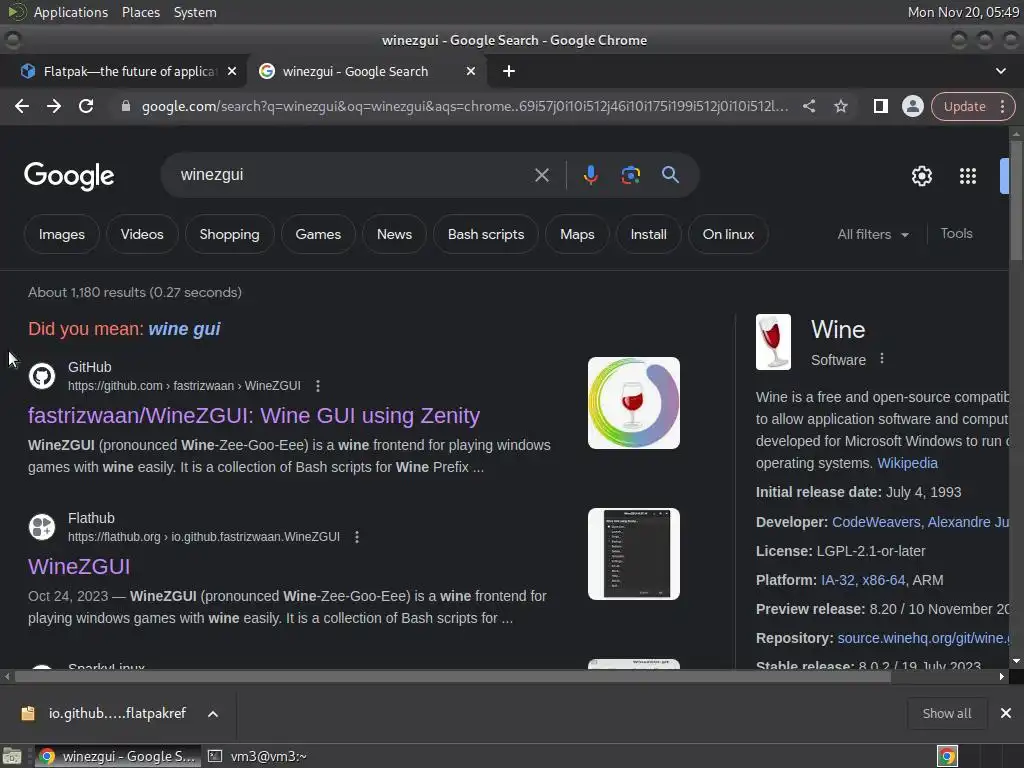This screenshot has height=768, width=1024.
Task: Open options for GitHub result
Action: [x=318, y=386]
